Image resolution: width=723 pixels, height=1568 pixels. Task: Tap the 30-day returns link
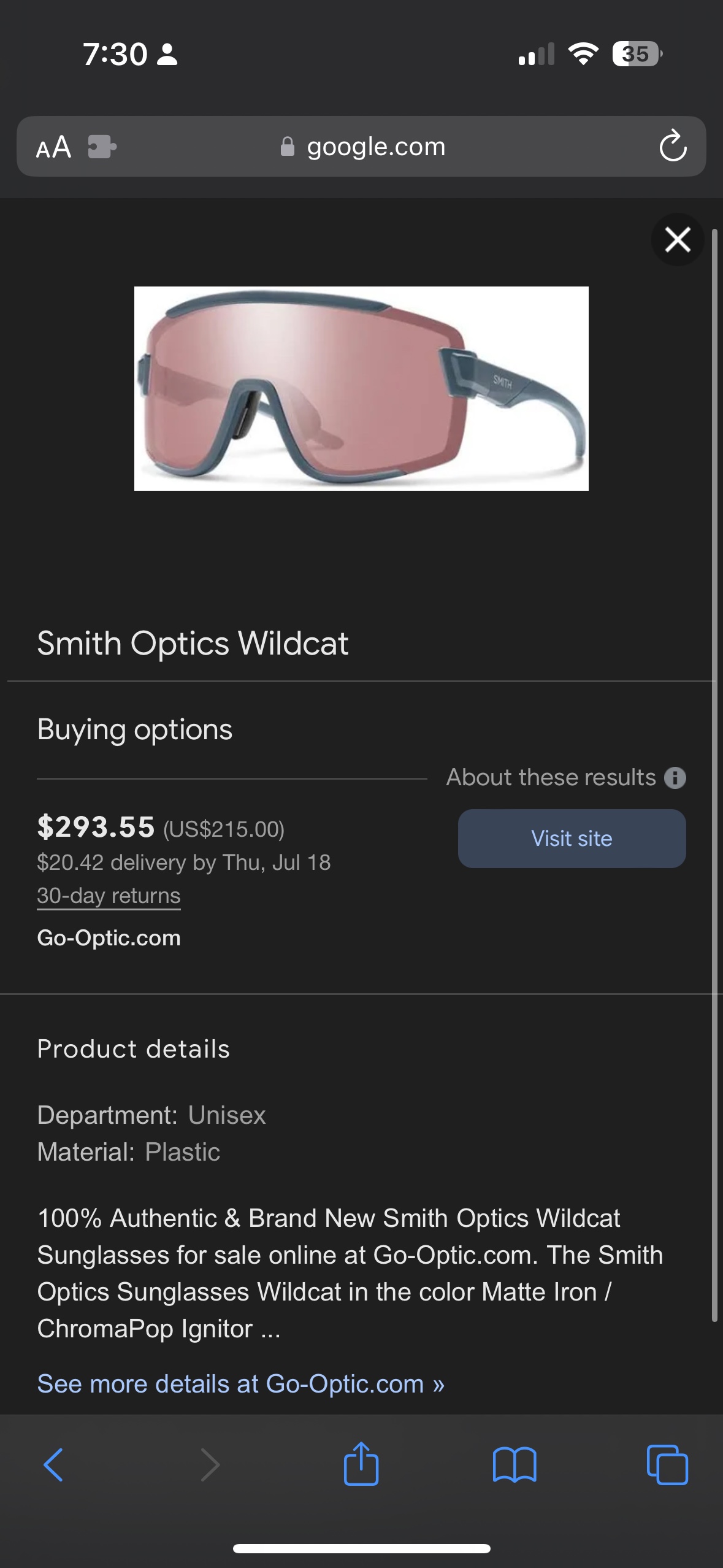[x=109, y=896]
